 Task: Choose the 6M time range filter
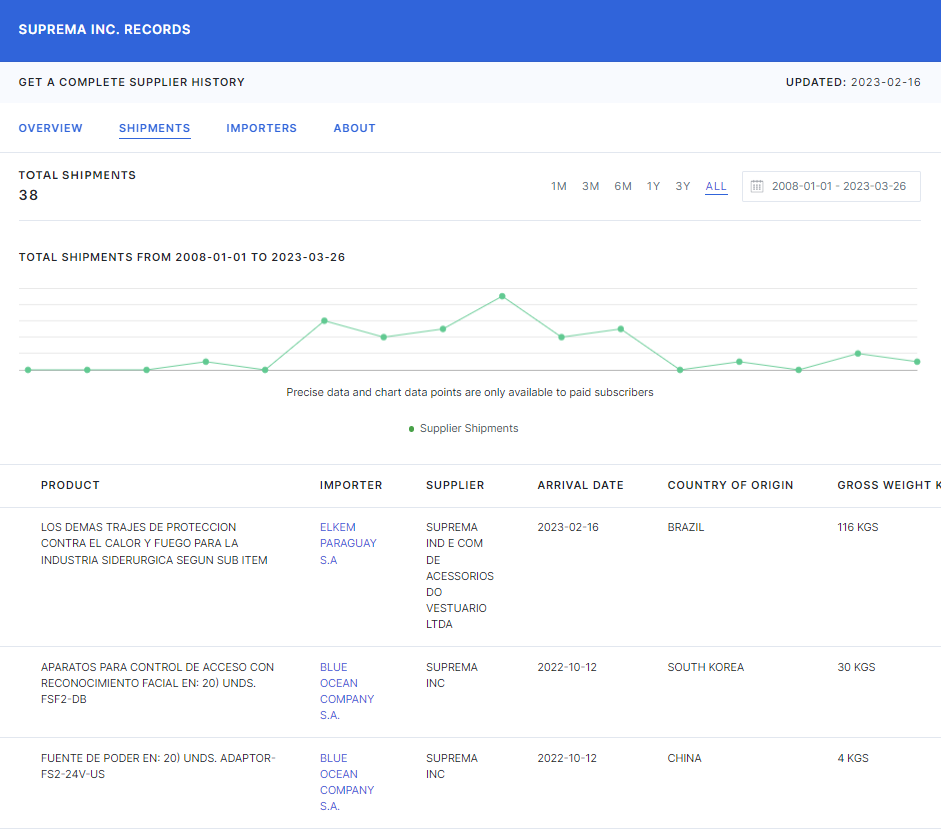point(623,186)
